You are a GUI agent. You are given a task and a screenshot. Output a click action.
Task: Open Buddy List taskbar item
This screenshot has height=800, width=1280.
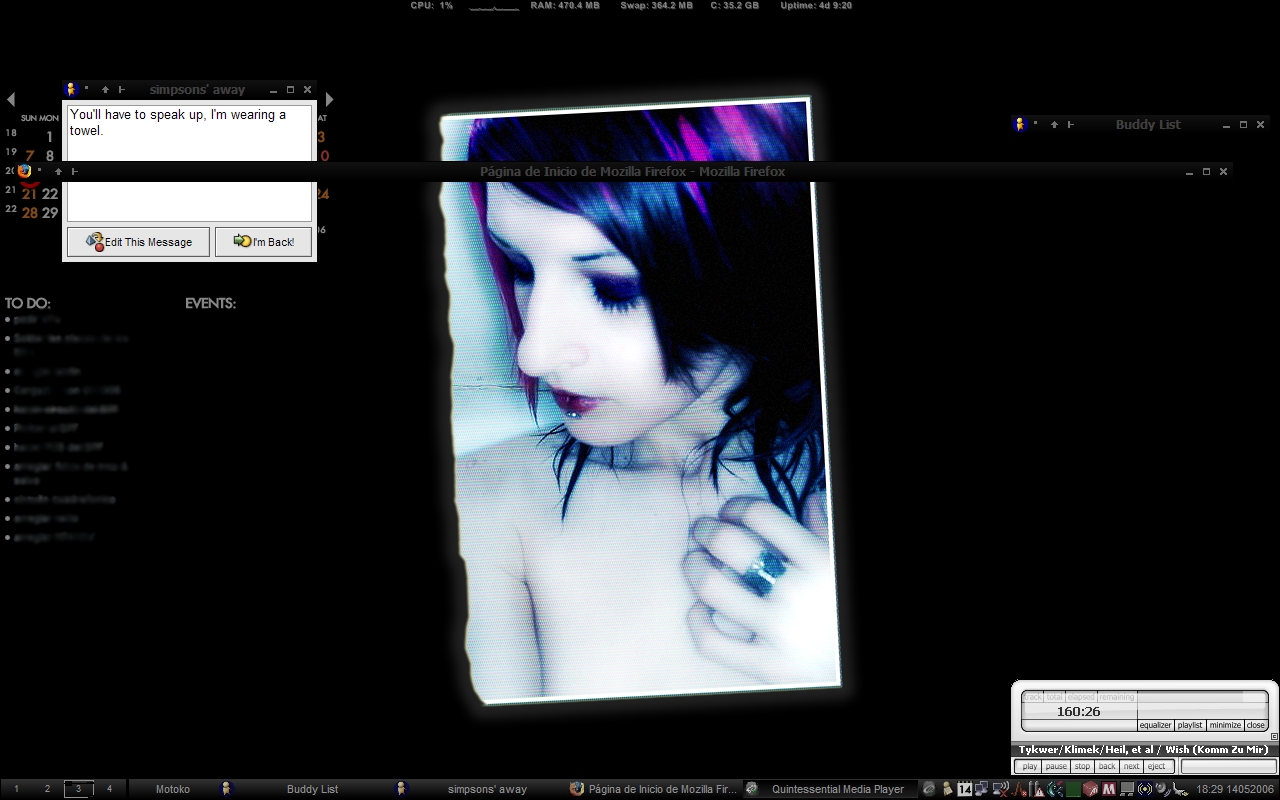(x=304, y=789)
